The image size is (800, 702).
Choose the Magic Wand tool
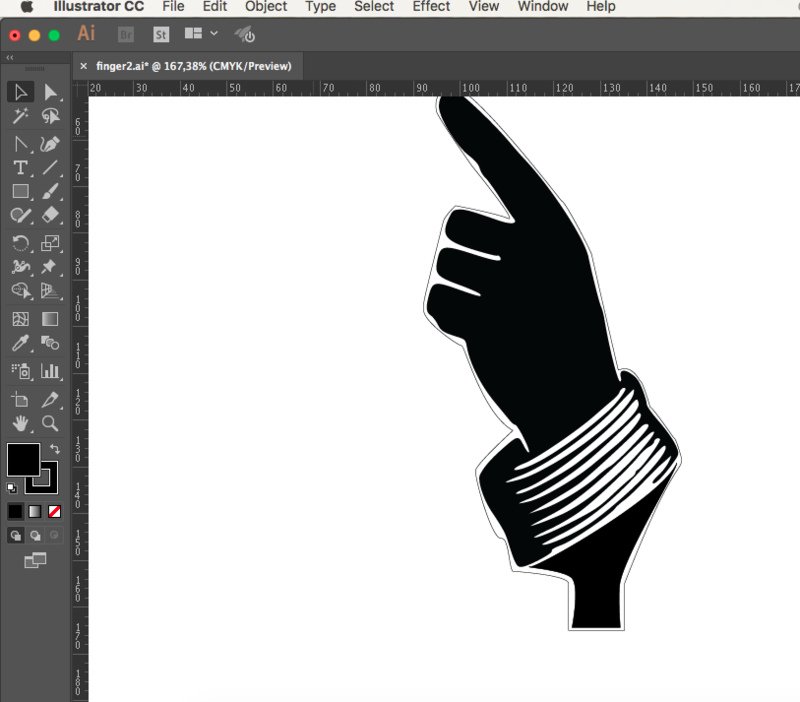(x=20, y=116)
